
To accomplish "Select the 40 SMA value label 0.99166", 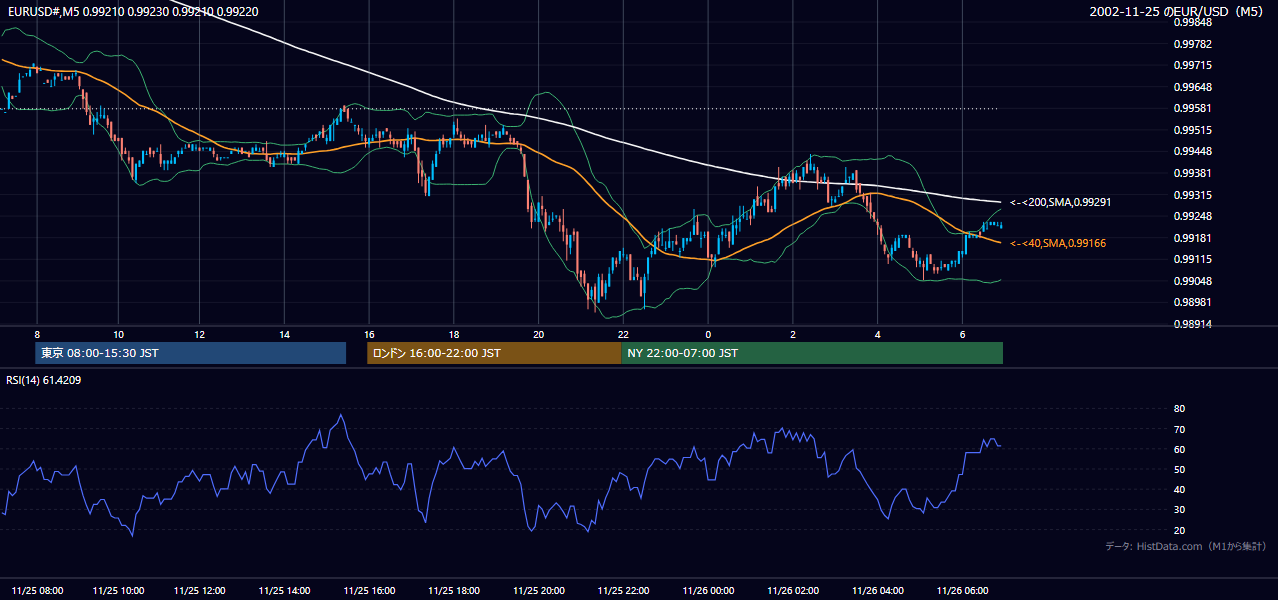I will pyautogui.click(x=1058, y=243).
